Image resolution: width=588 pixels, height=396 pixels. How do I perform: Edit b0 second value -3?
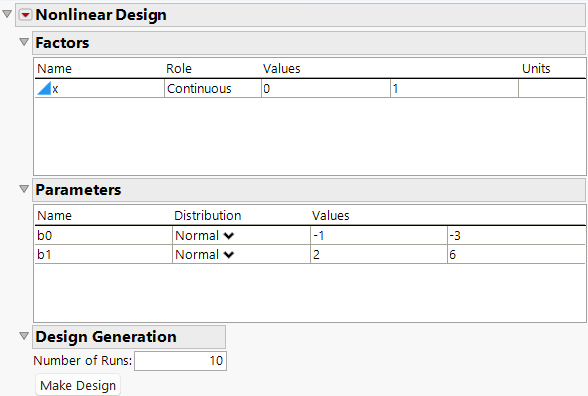click(x=516, y=236)
